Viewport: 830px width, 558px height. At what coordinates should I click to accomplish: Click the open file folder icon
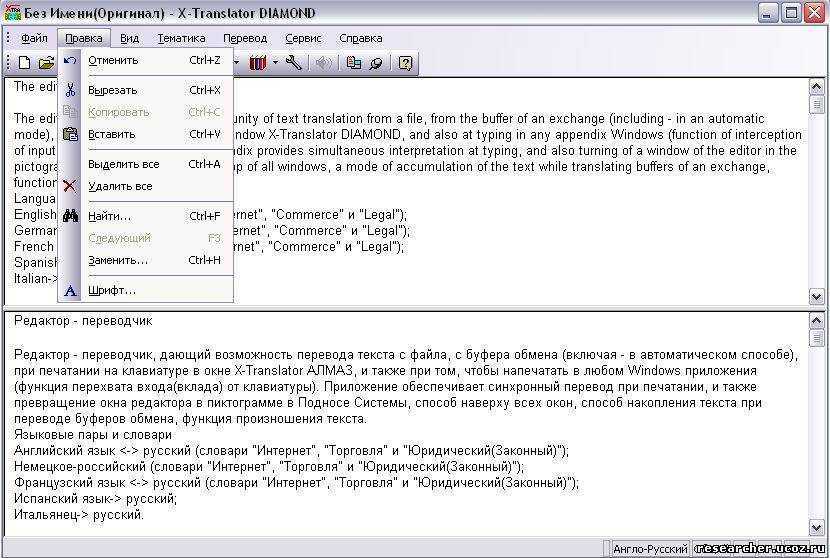47,62
